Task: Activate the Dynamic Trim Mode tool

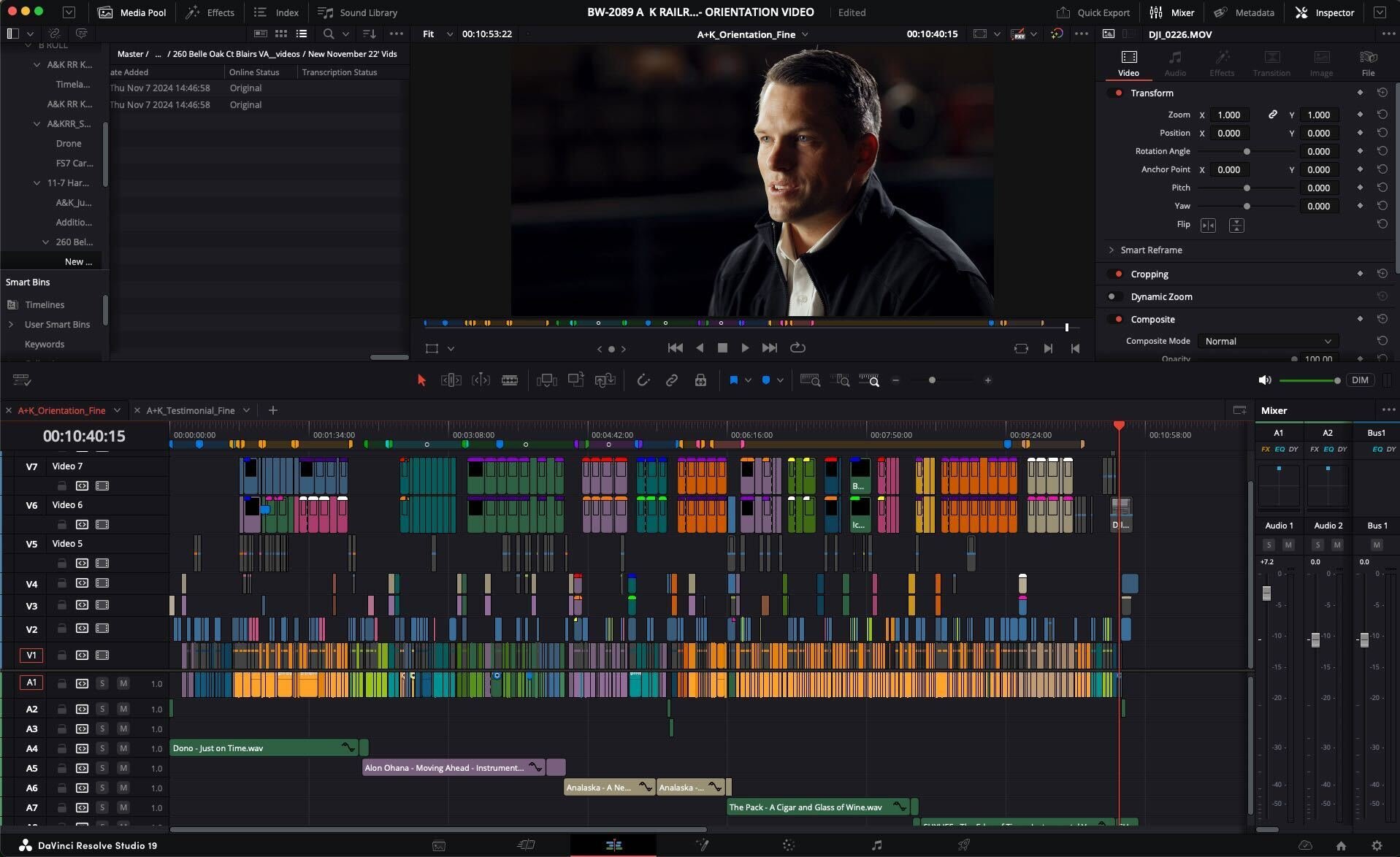Action: [481, 380]
